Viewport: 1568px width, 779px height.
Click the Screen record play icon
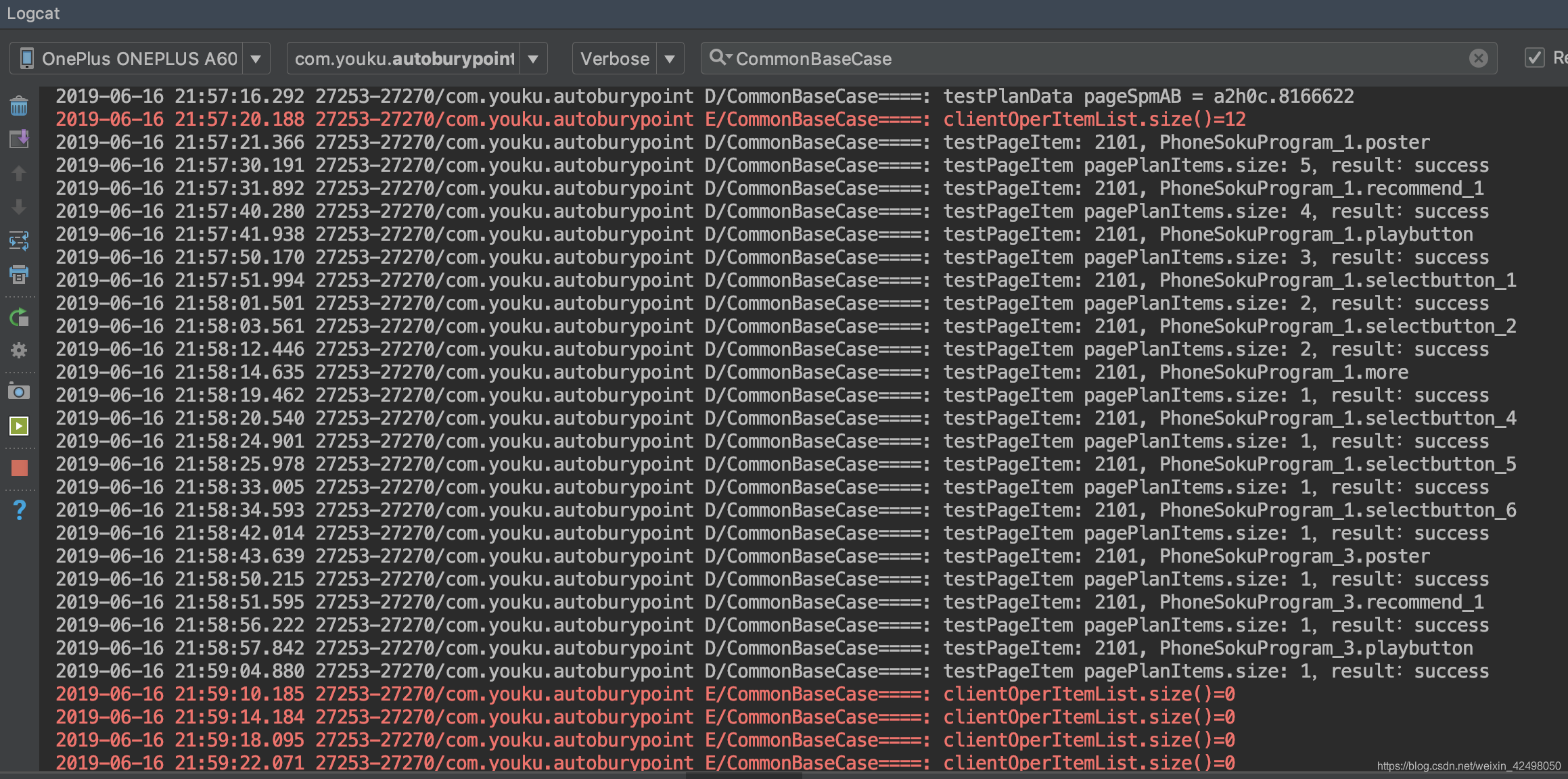point(19,426)
